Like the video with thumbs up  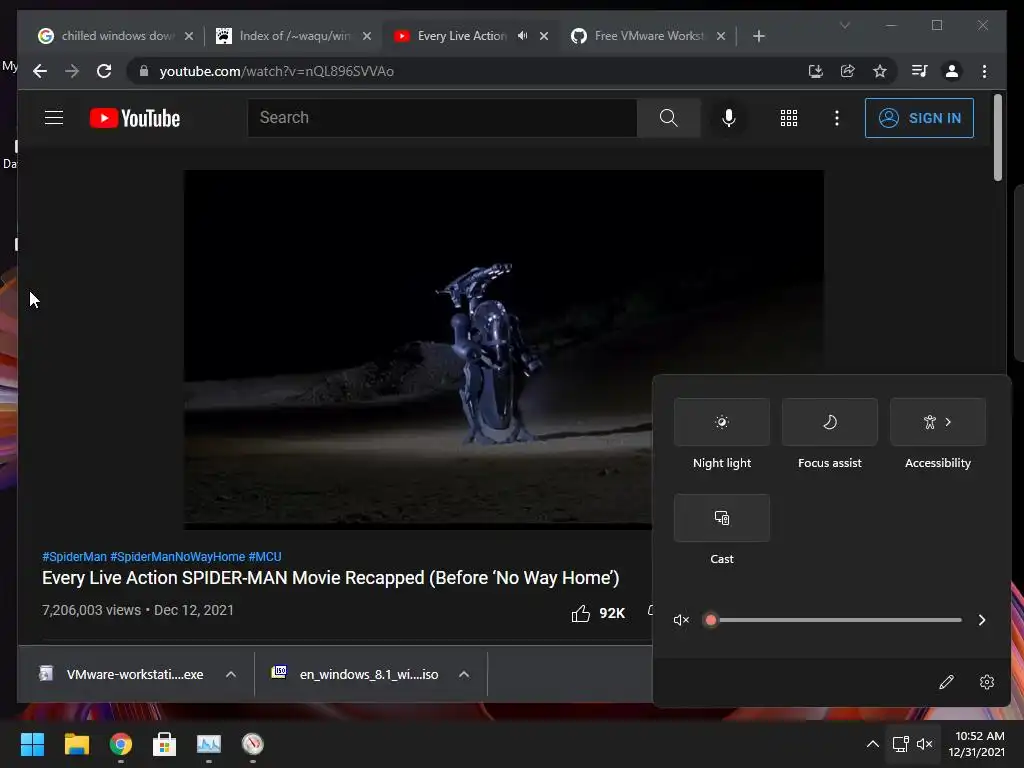coord(581,613)
